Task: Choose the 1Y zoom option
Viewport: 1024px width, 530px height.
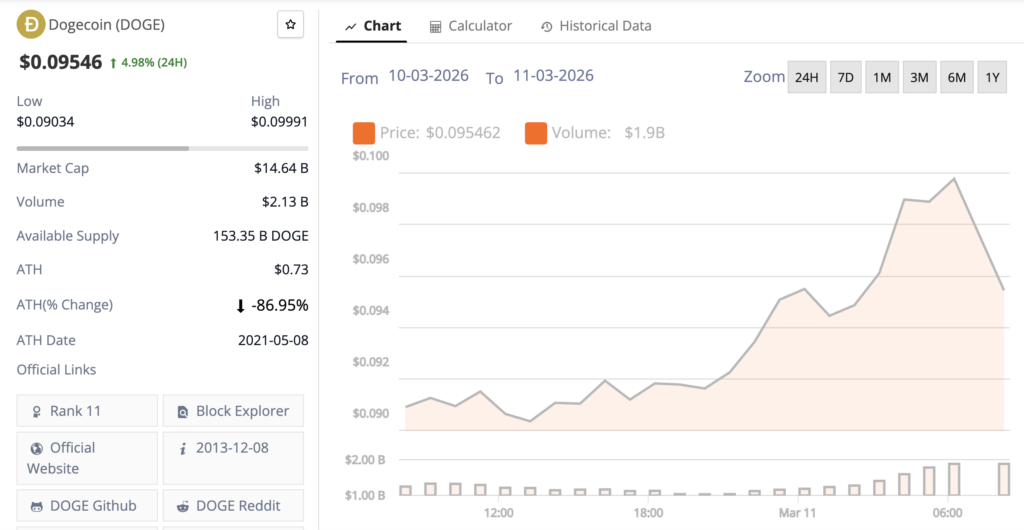Action: click(x=991, y=78)
